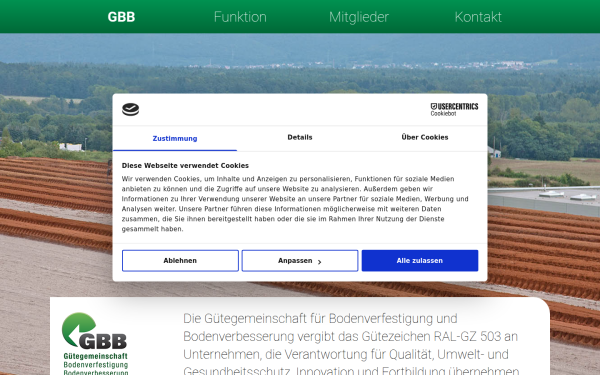This screenshot has height=375, width=600.
Task: Select the heading 'Diese Webseite verwendet Cookies'
Action: pos(185,166)
